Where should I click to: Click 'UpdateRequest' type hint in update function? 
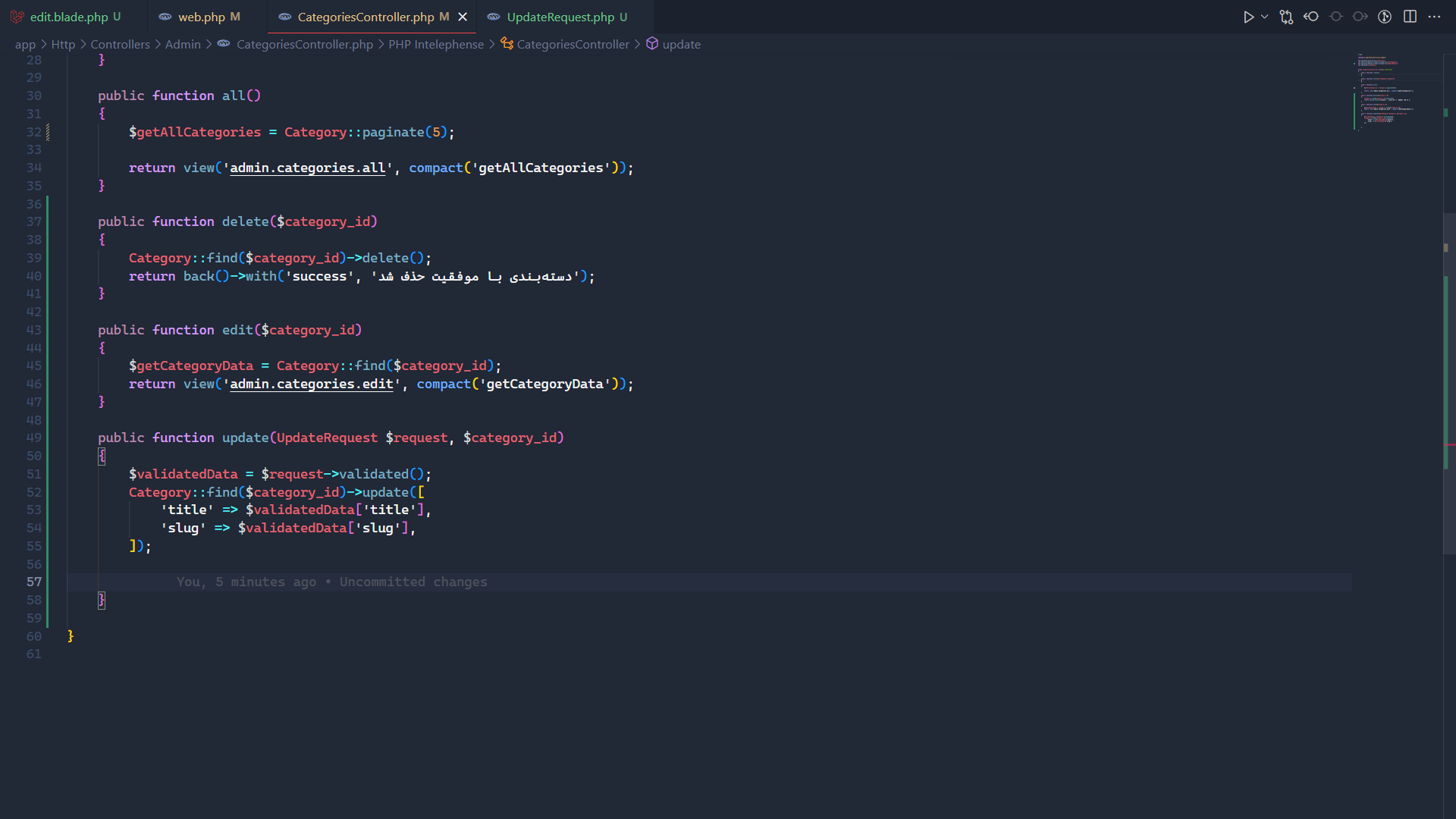327,438
